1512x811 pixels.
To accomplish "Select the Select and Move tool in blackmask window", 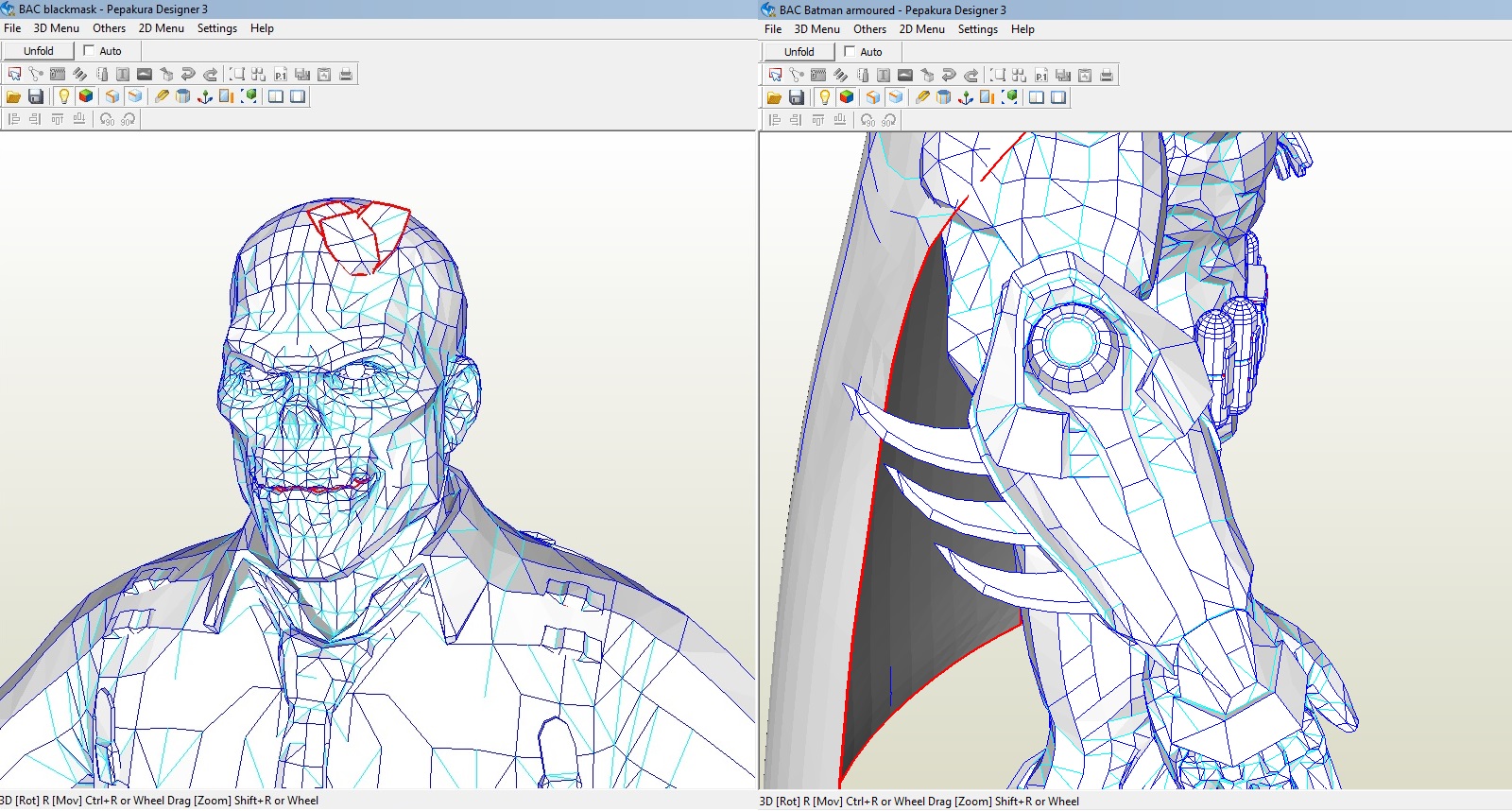I will [x=14, y=74].
